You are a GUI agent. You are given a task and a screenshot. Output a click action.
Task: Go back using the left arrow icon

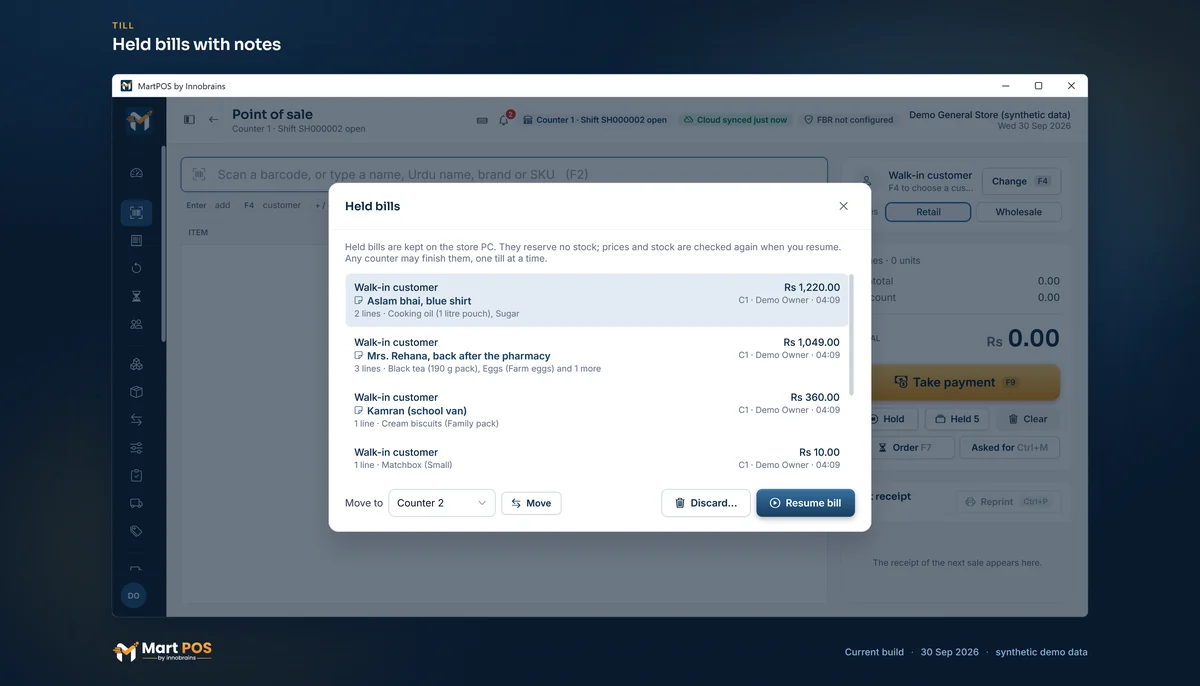pos(213,120)
